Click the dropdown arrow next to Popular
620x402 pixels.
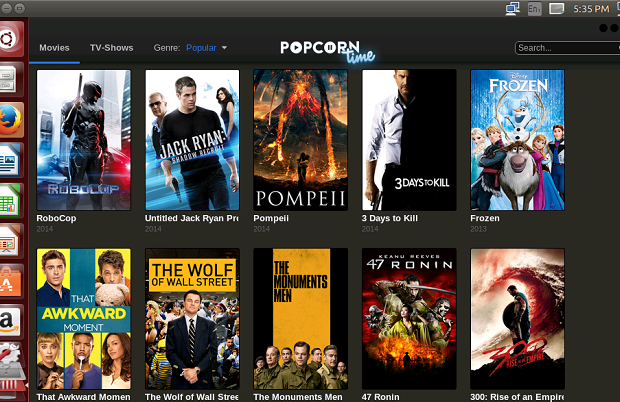coord(224,48)
